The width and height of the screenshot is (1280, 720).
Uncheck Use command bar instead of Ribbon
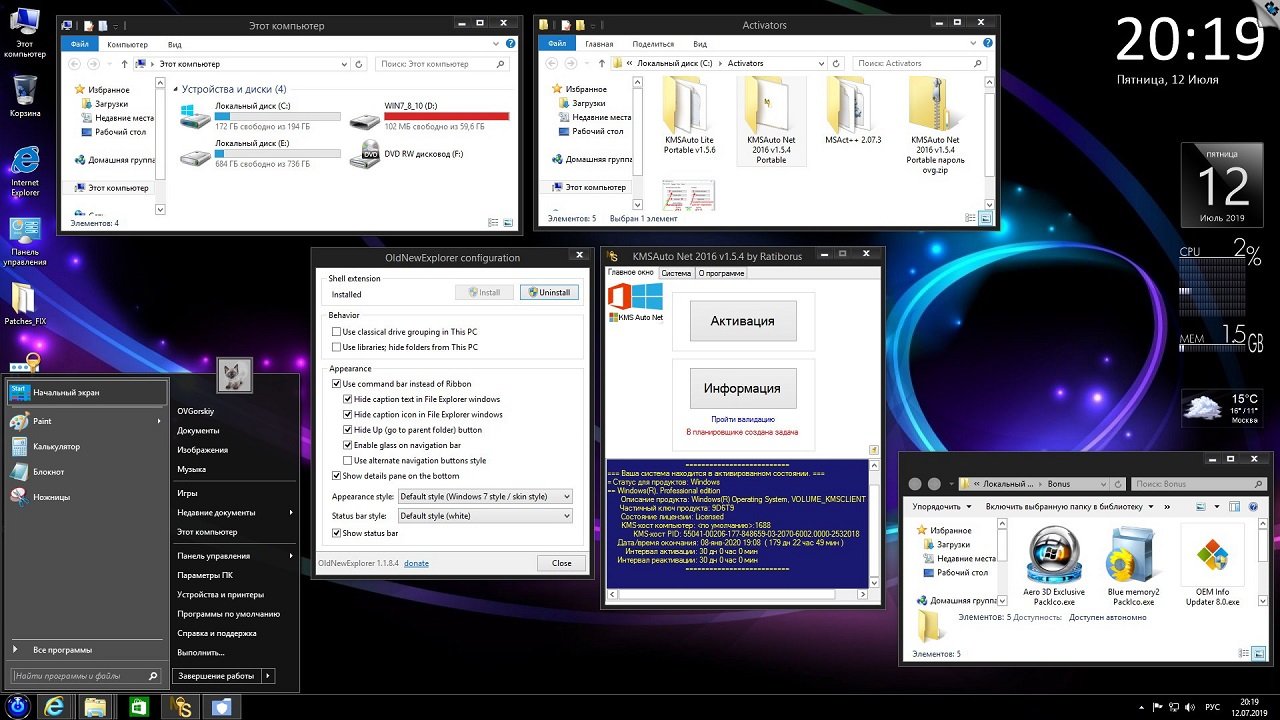337,384
